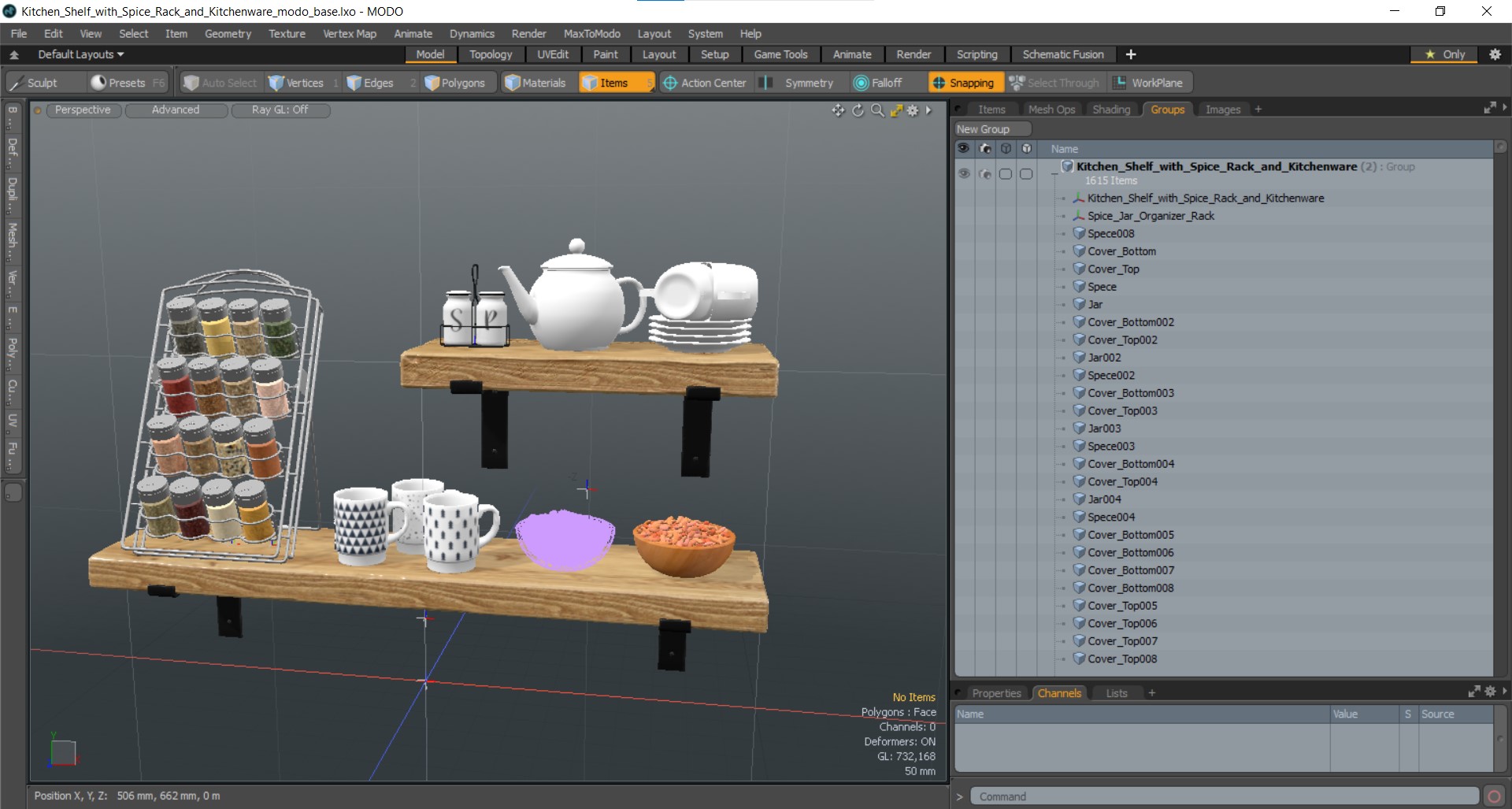Viewport: 1512px width, 809px height.
Task: Click the viewport axis gizmo cube
Action: click(x=63, y=751)
